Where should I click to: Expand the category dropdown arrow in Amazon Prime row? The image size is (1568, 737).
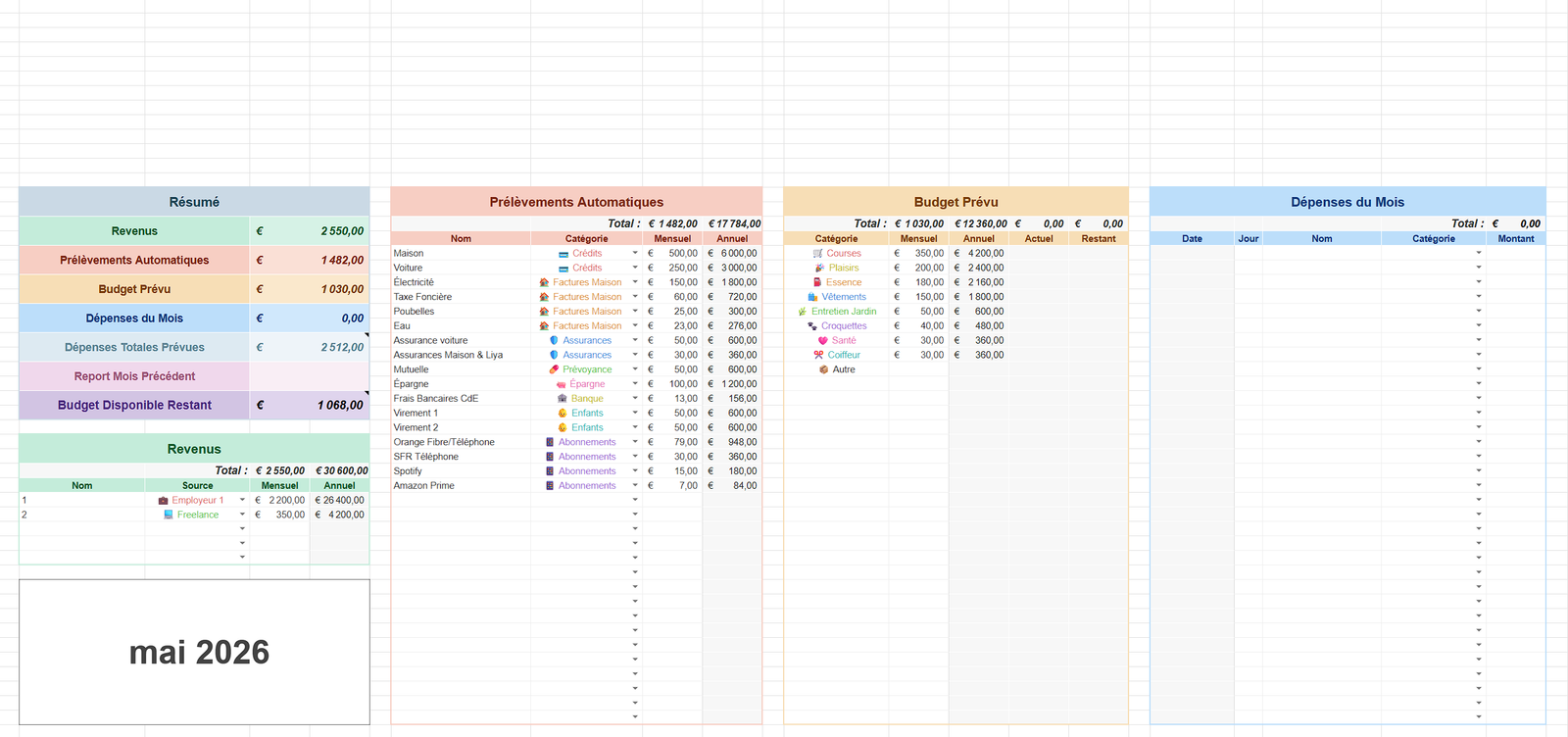[x=635, y=485]
